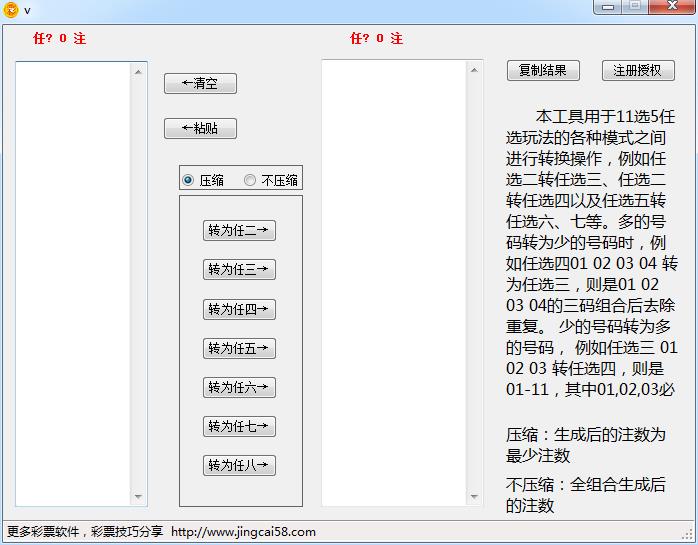The image size is (698, 545).
Task: Click down arrow of result box scrollbar
Action: 475,497
